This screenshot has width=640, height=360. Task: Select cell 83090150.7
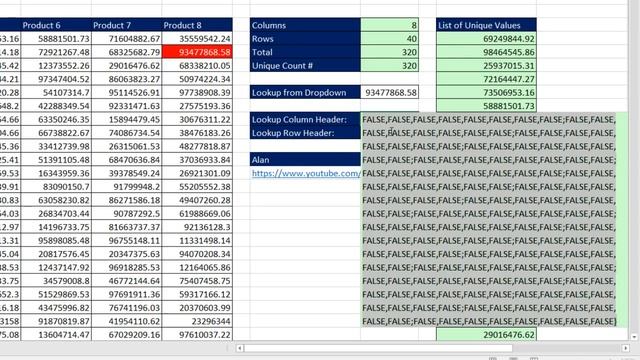(x=56, y=187)
